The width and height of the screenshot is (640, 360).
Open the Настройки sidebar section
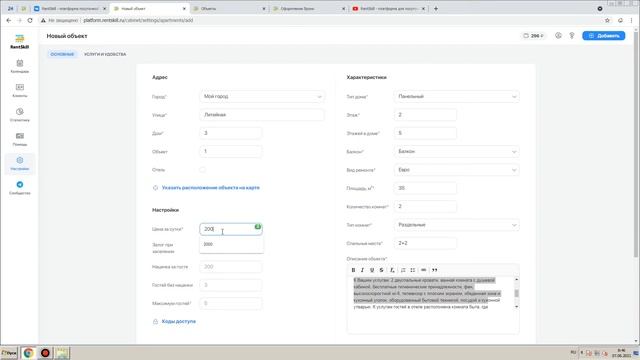point(20,163)
